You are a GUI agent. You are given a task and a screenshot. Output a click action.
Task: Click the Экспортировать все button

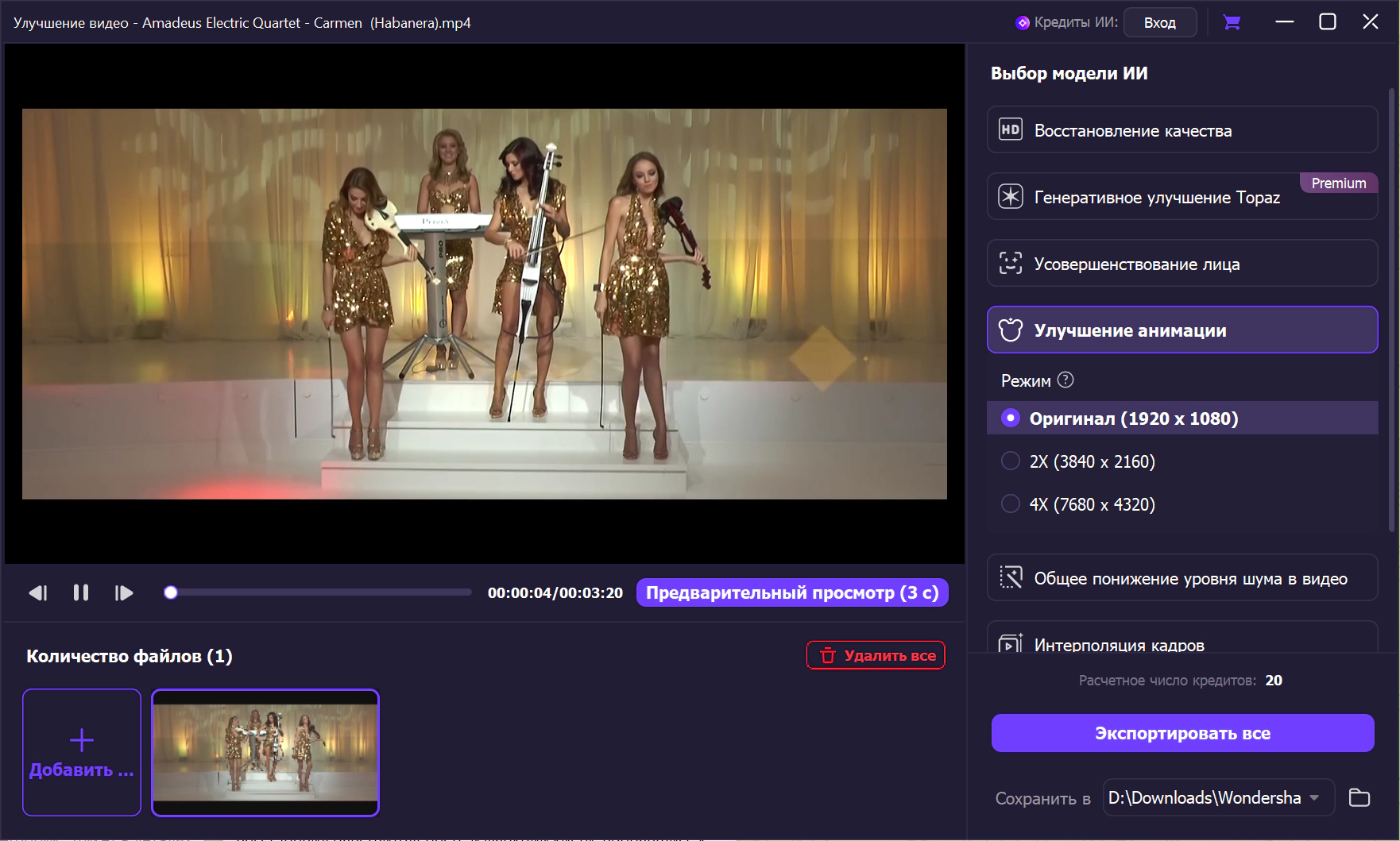click(1182, 733)
